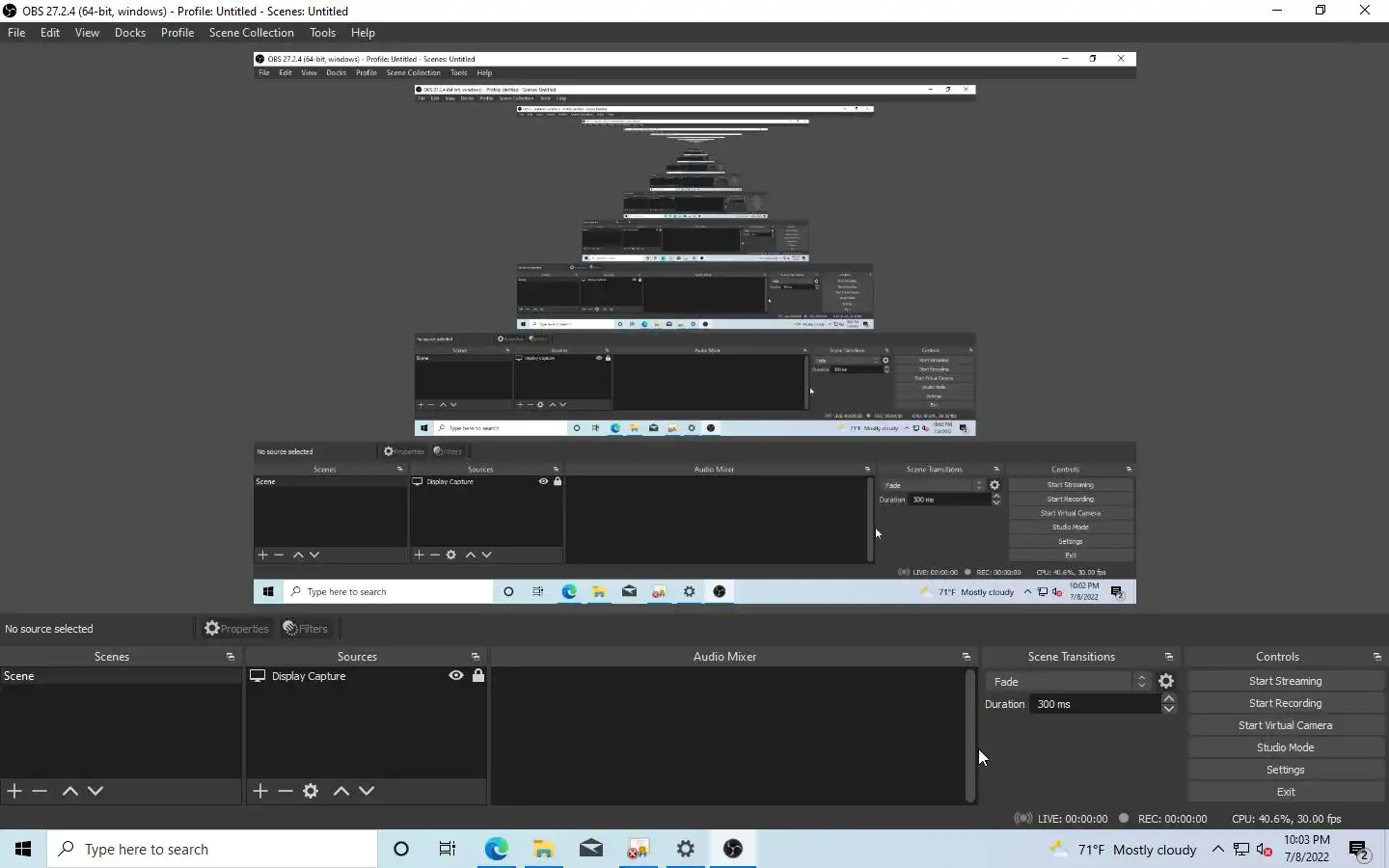The image size is (1389, 868).
Task: Click the CPU usage status text
Action: click(1287, 819)
